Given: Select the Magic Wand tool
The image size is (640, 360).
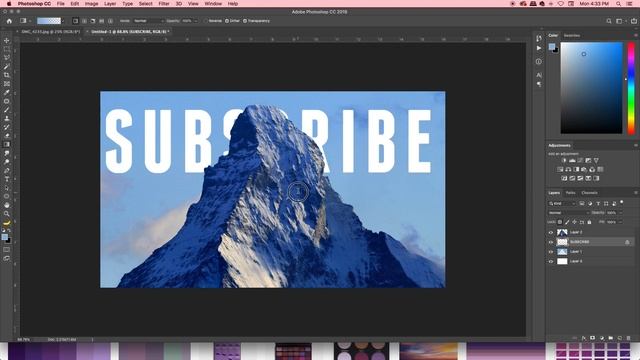Looking at the screenshot, I should pyautogui.click(x=7, y=67).
